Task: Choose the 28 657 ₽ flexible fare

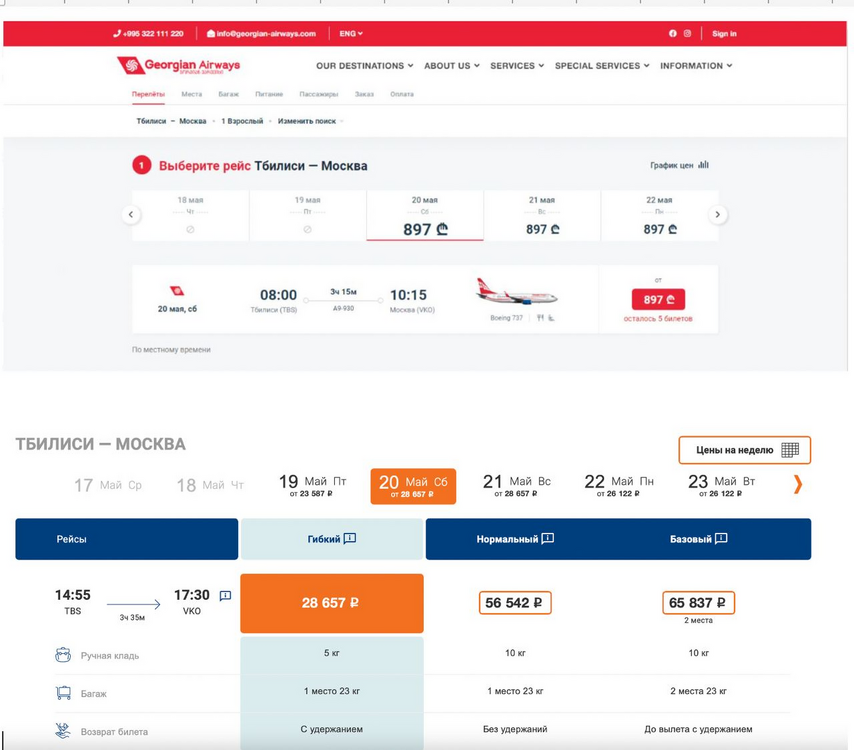Action: (332, 603)
